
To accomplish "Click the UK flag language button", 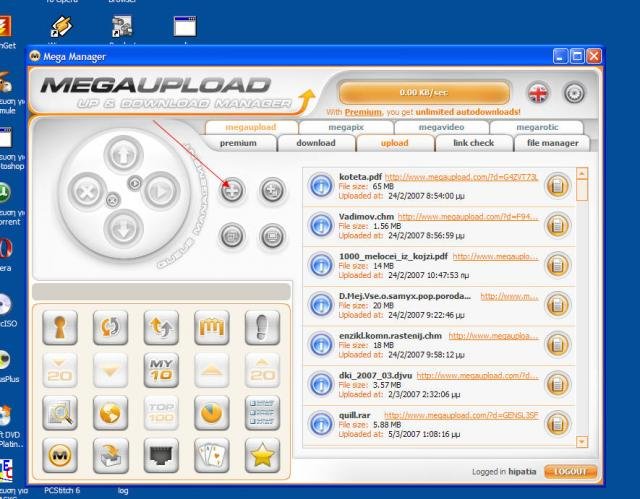I will [538, 93].
